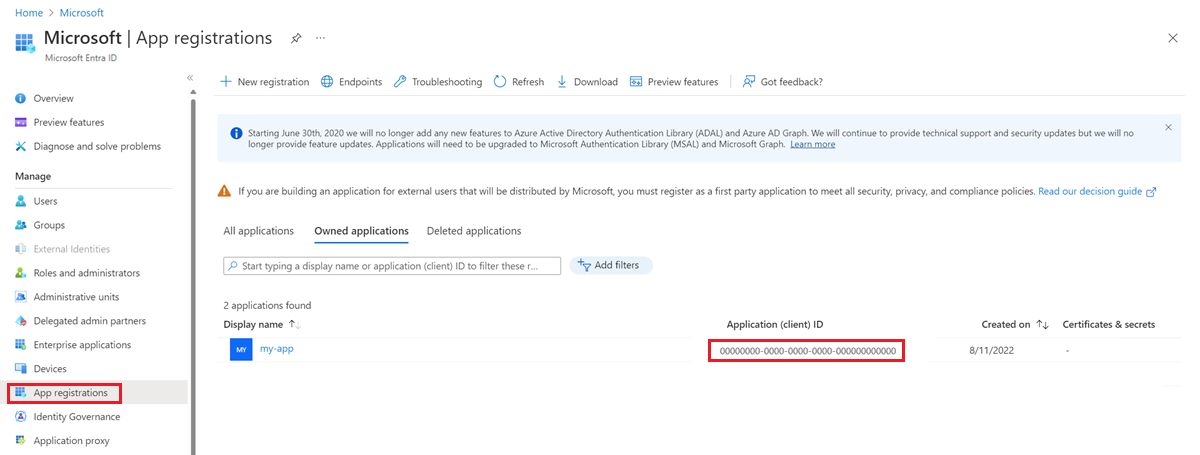Switch to Deleted applications tab

tap(474, 231)
